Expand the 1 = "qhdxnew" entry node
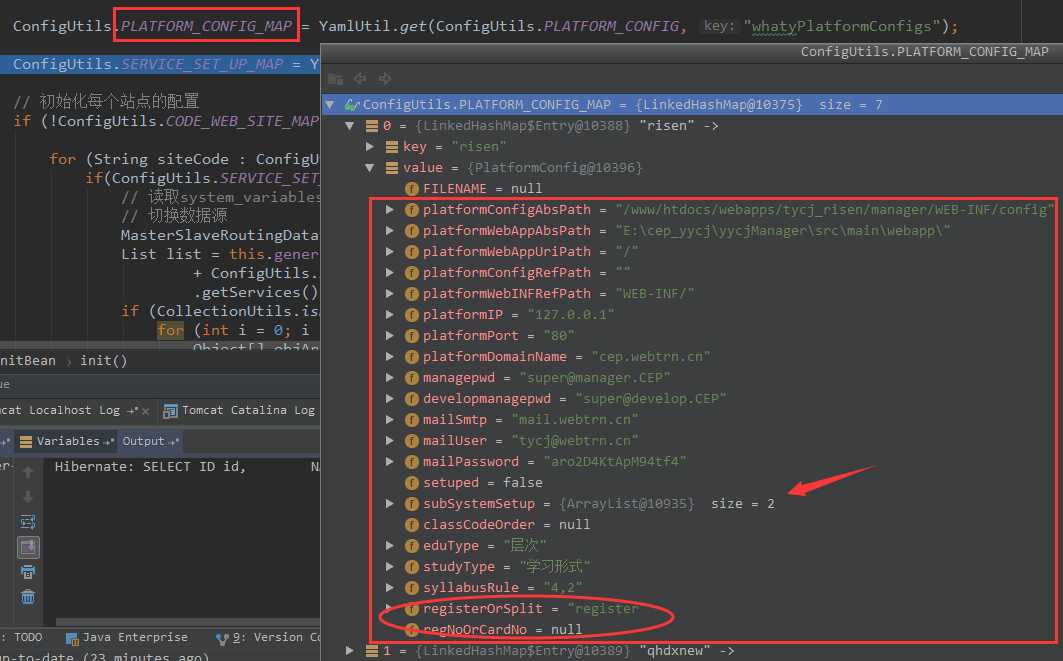This screenshot has height=661, width=1063. (349, 651)
